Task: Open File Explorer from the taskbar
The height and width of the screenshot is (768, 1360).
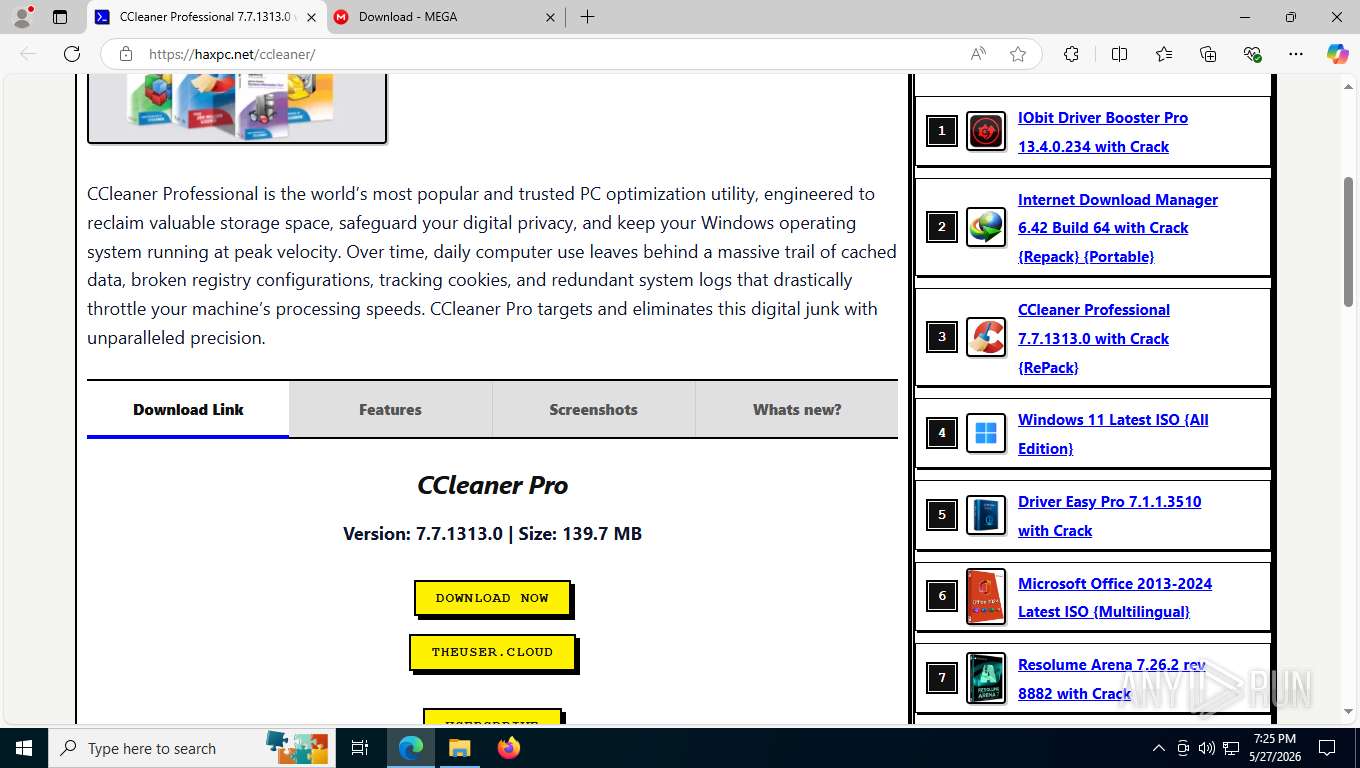Action: tap(459, 748)
